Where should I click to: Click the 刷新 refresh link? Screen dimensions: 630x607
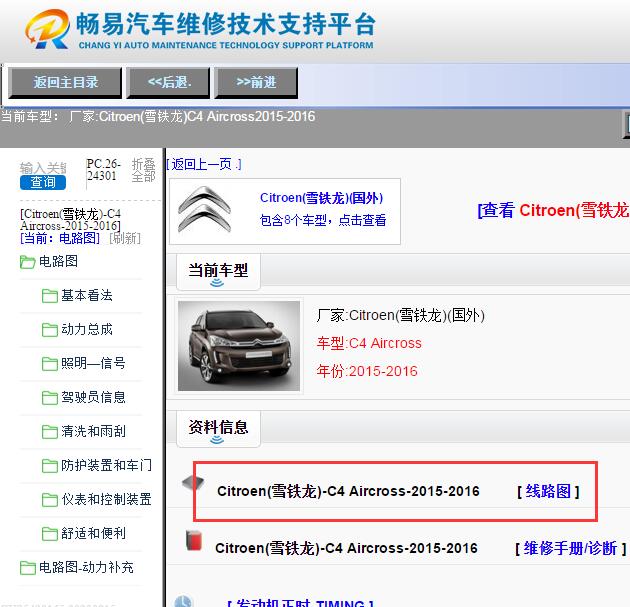point(125,238)
